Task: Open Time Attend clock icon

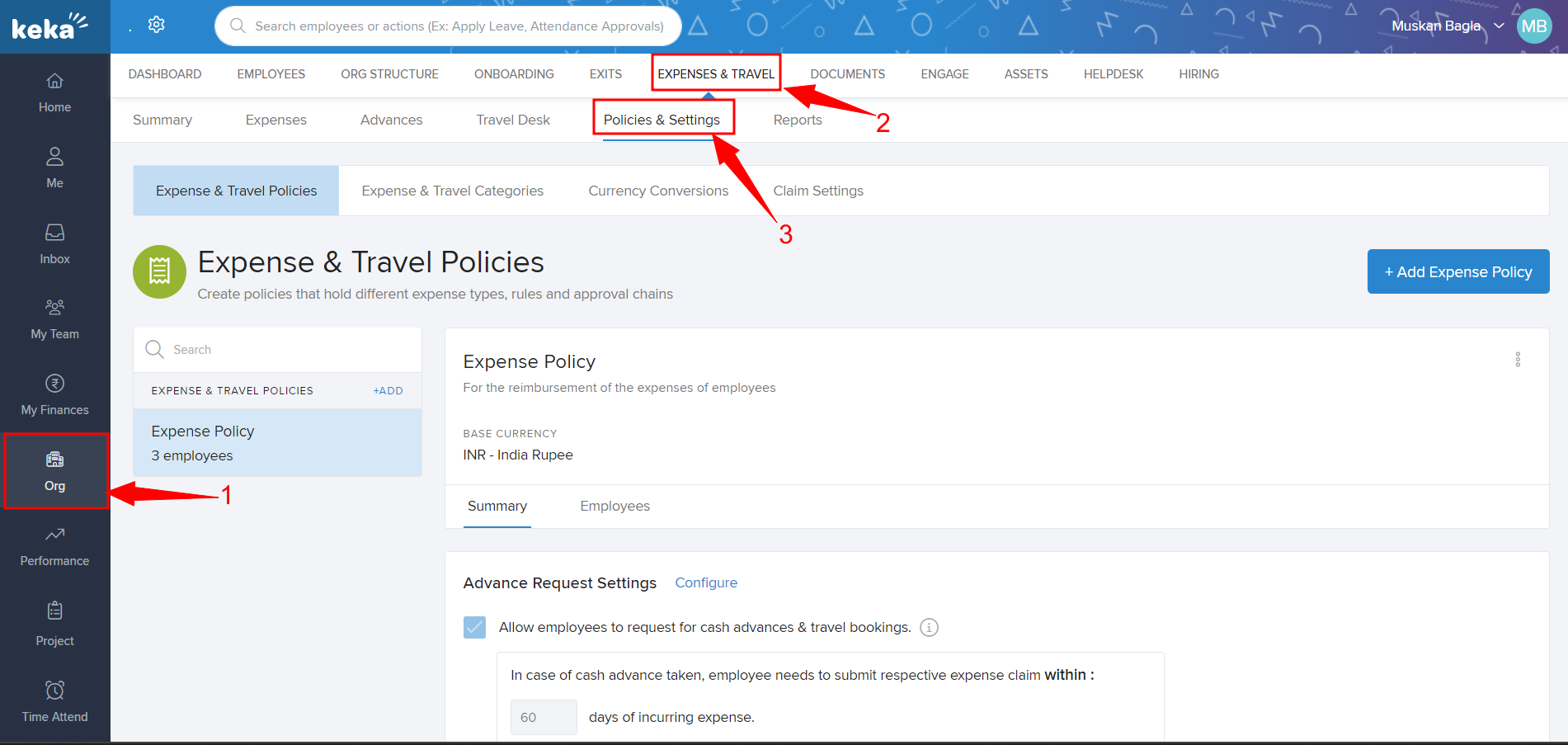Action: pos(54,691)
